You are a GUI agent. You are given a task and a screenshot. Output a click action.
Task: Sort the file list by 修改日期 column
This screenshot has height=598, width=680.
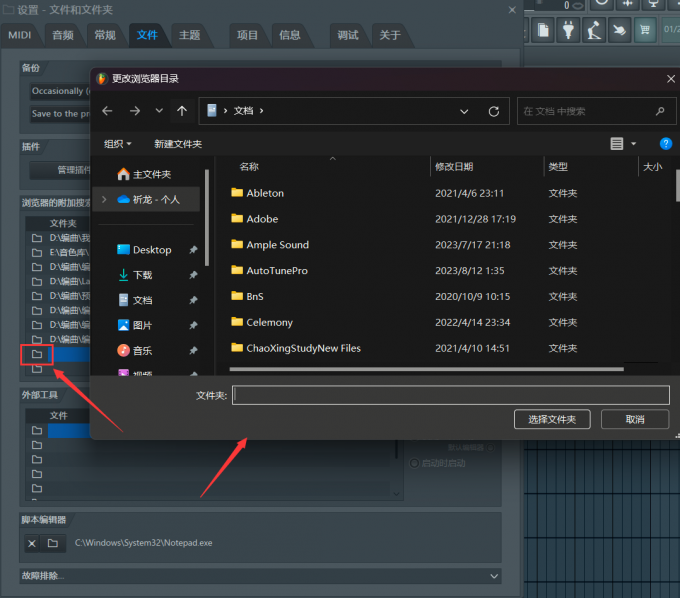click(x=454, y=167)
